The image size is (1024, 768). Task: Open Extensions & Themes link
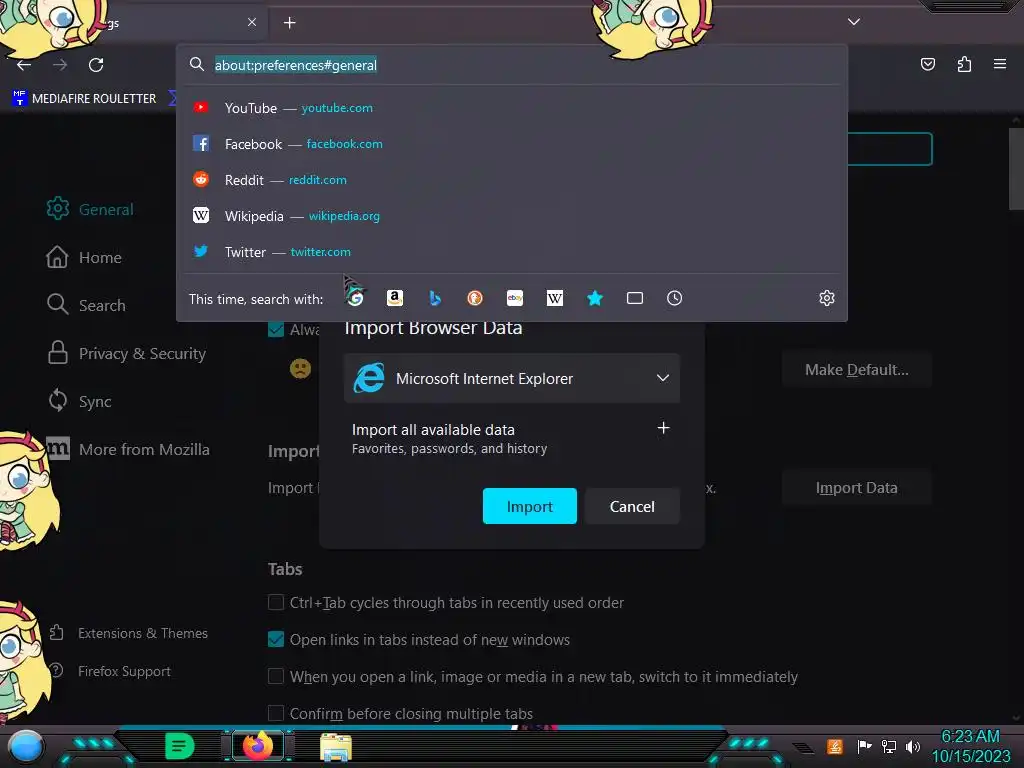pos(129,633)
